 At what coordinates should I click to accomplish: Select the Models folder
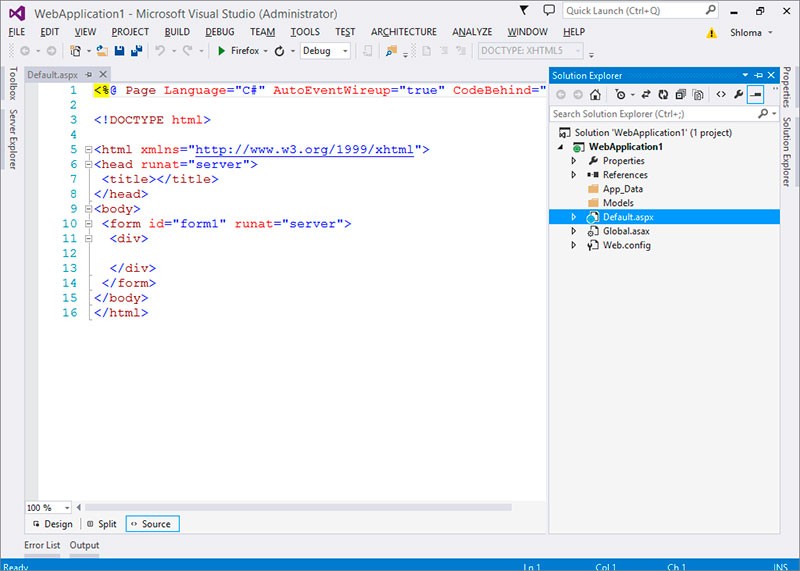[x=611, y=203]
